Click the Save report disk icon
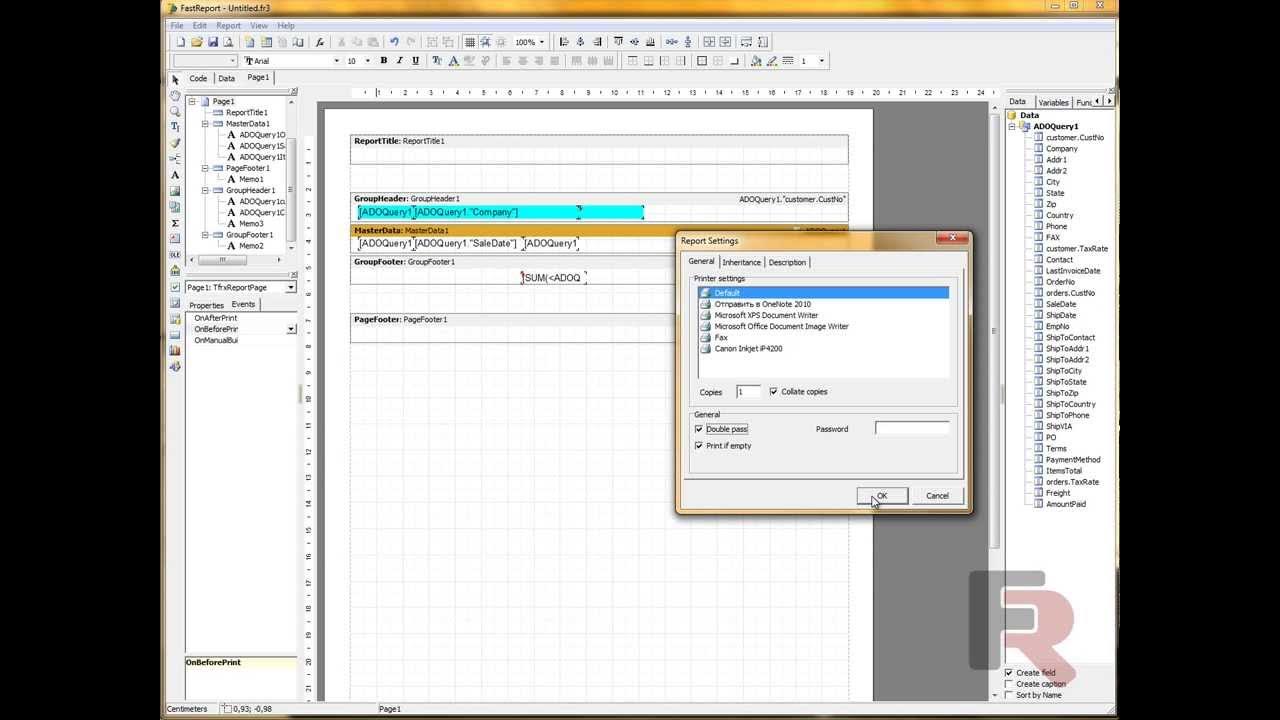1280x720 pixels. [212, 42]
